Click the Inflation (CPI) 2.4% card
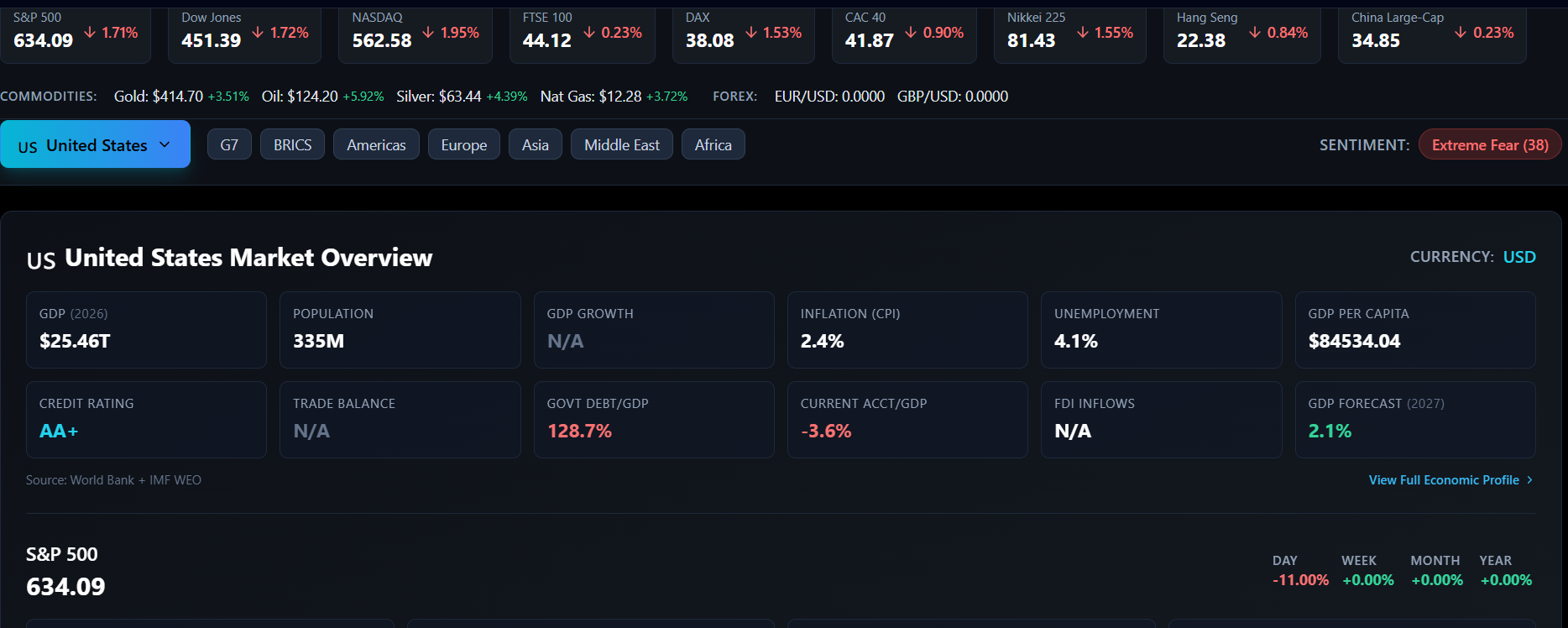 coord(907,330)
